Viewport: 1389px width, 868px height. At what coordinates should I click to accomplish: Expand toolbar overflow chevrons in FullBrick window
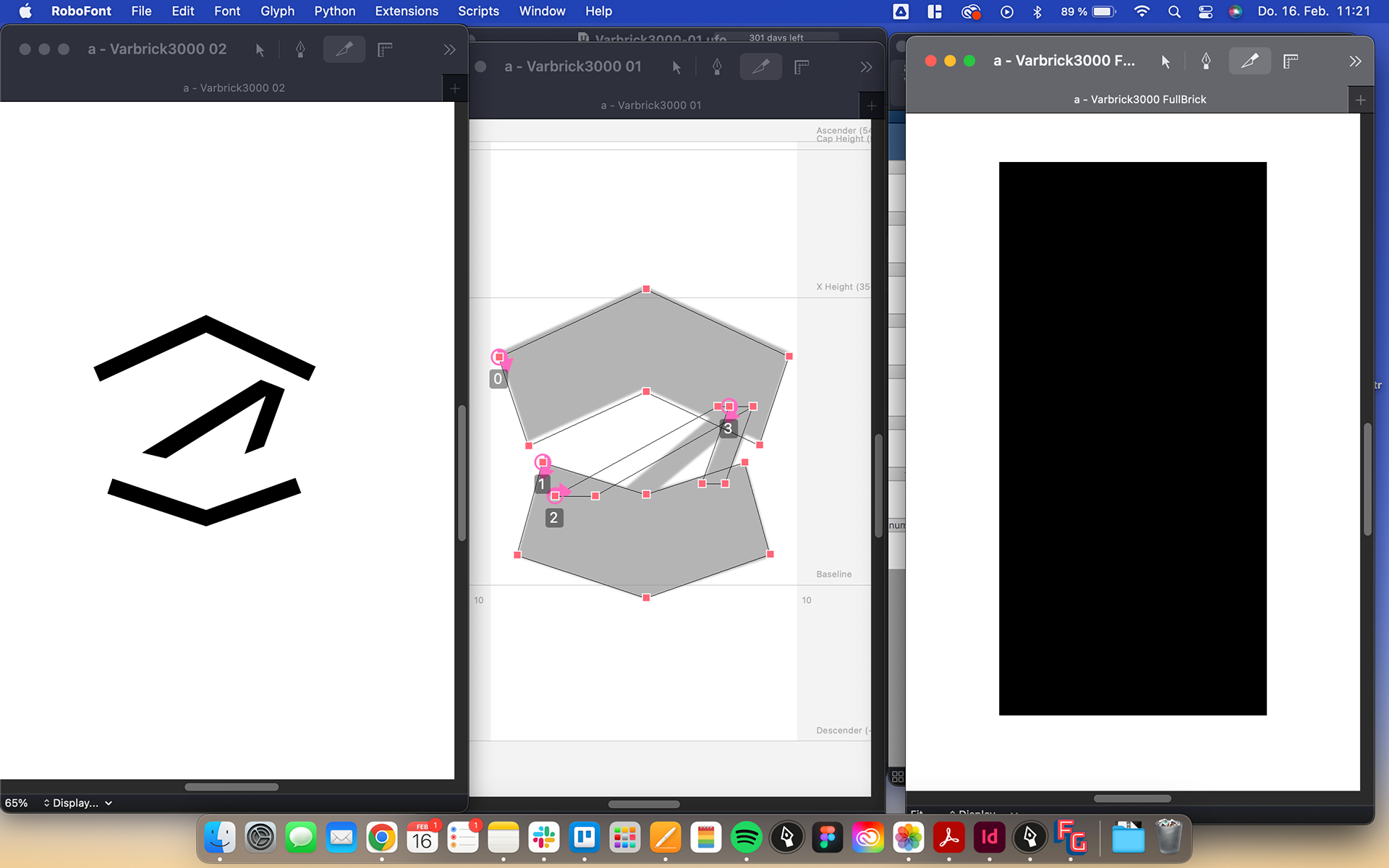pos(1355,61)
